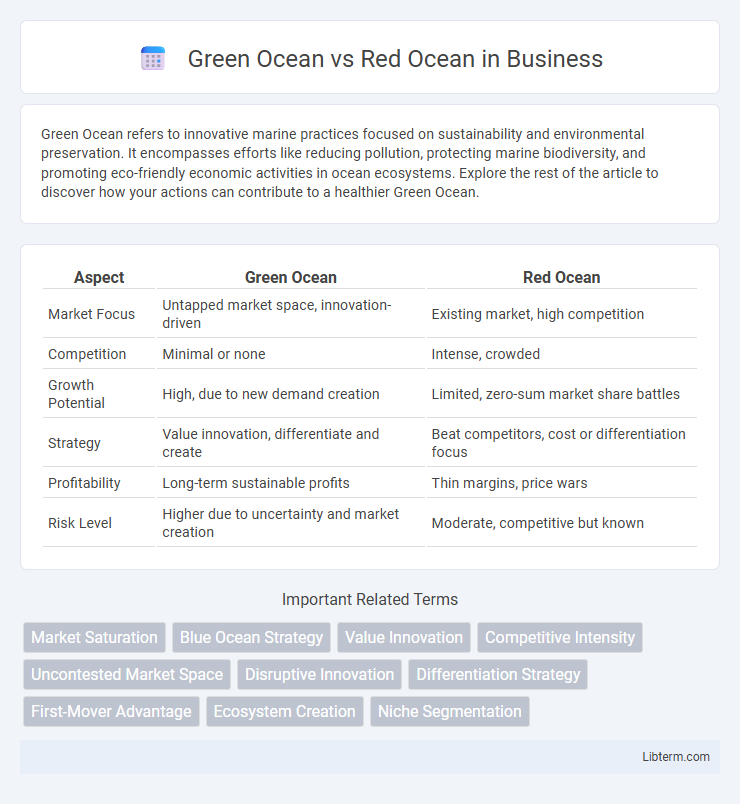This screenshot has height=804, width=740.
Task: Click the cell 'Higher due to uncertainty and market creation'
Action: (291, 523)
